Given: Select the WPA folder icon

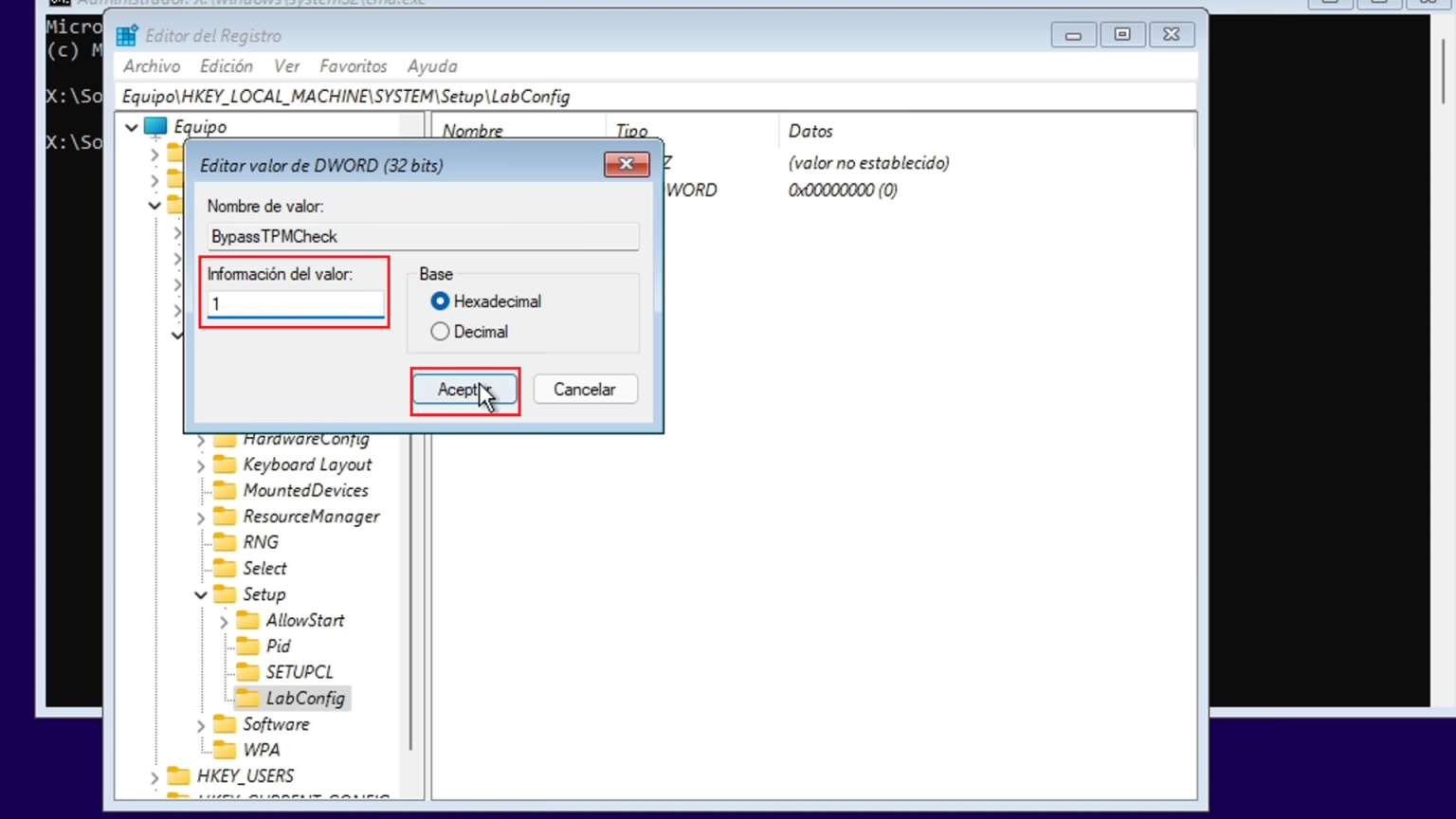Looking at the screenshot, I should coord(225,750).
